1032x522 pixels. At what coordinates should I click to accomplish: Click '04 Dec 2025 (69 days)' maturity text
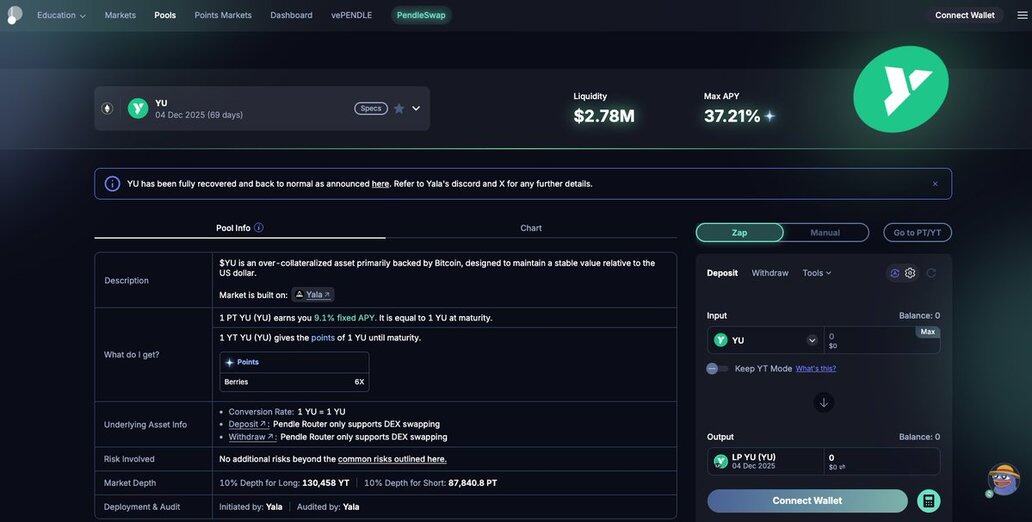[199, 115]
